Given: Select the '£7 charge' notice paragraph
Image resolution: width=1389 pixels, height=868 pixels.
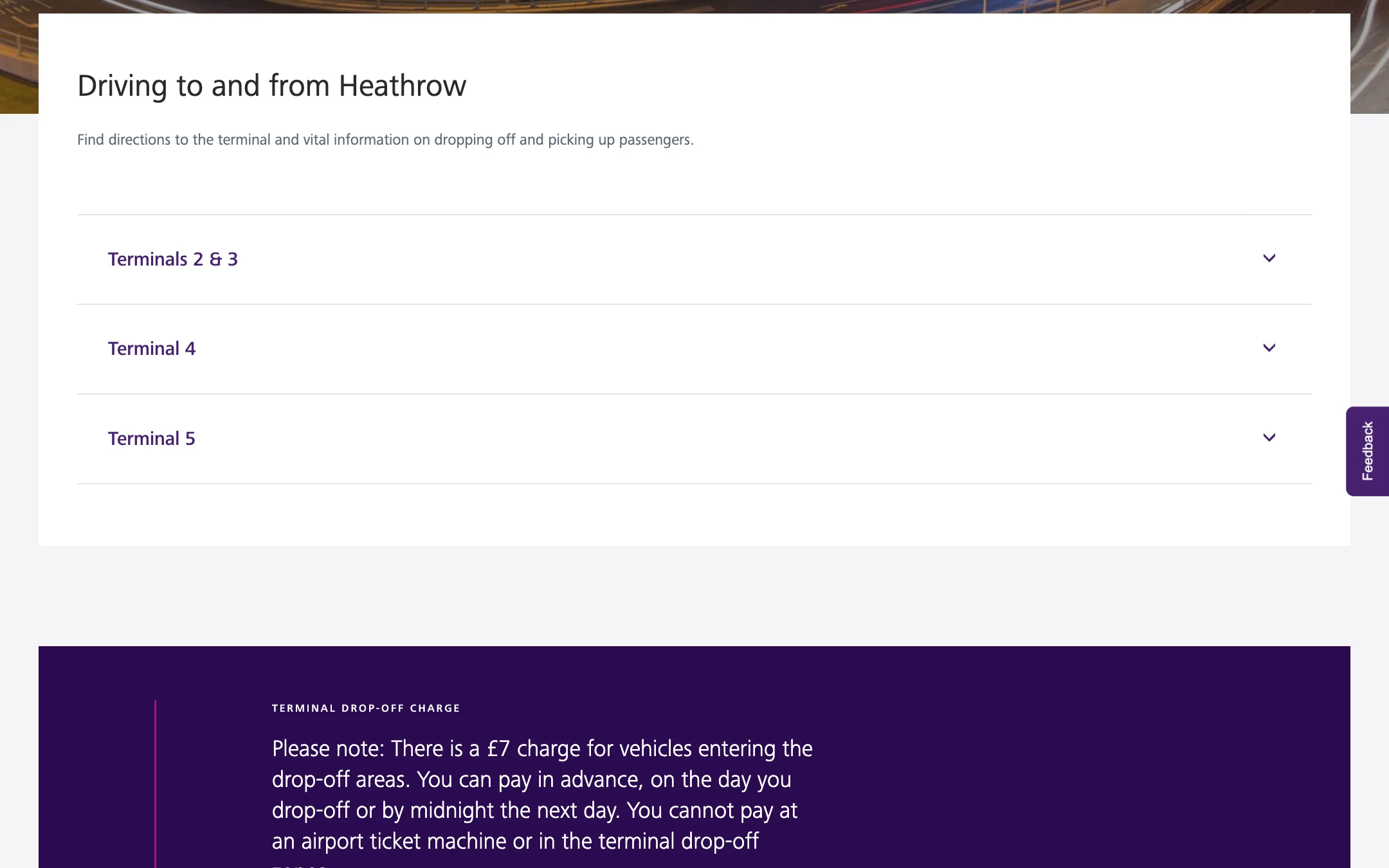Looking at the screenshot, I should (x=542, y=802).
